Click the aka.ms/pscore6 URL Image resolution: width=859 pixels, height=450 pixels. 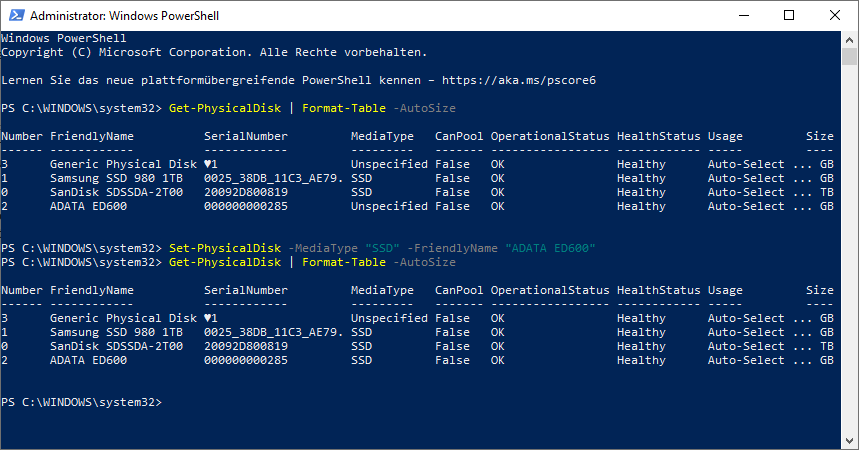tap(518, 81)
